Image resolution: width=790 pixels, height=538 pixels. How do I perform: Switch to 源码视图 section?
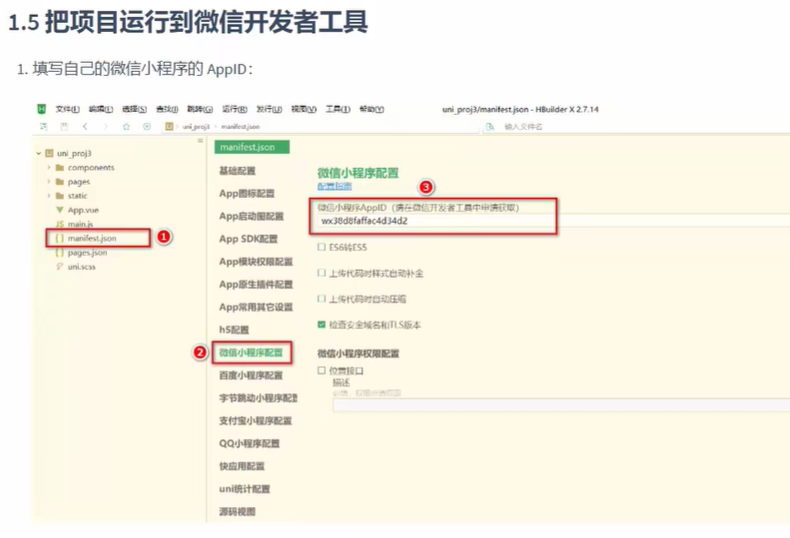pyautogui.click(x=237, y=511)
